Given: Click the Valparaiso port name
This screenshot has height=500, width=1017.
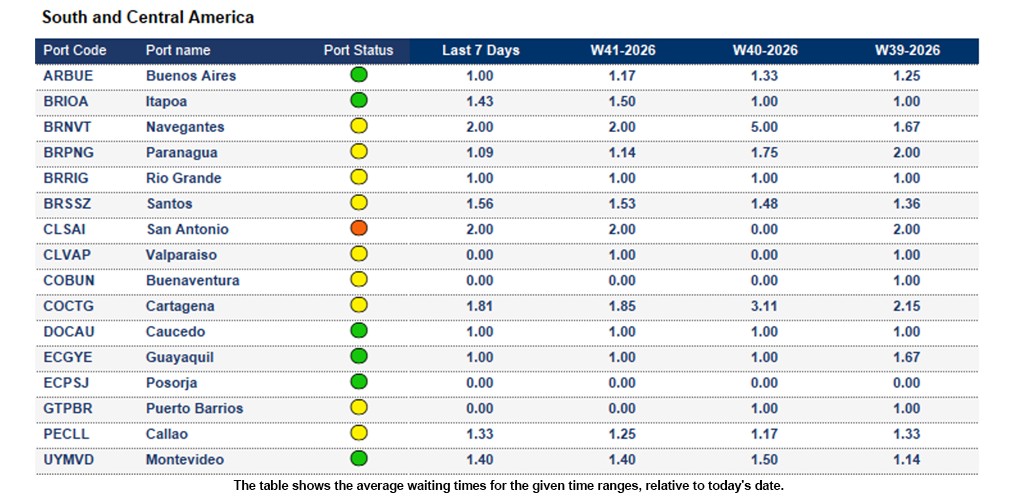Looking at the screenshot, I should pos(181,256).
